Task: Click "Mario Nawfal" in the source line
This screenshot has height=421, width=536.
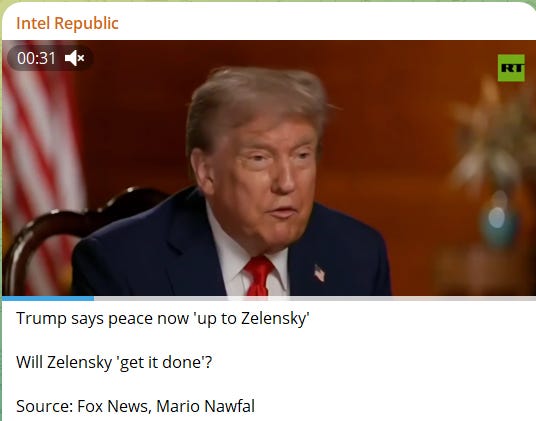Action: (x=205, y=406)
